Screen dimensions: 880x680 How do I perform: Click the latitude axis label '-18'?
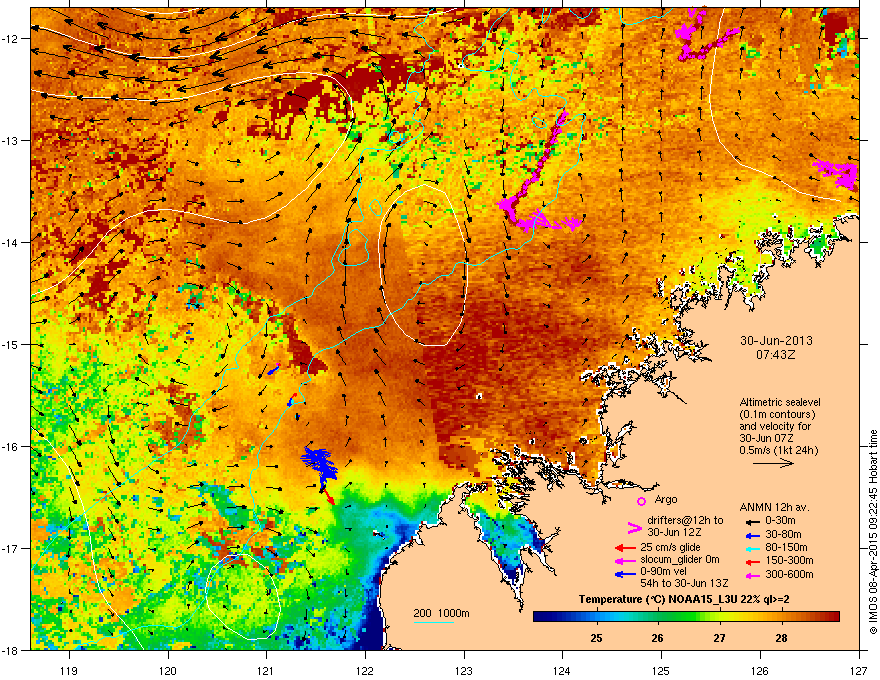[11, 650]
